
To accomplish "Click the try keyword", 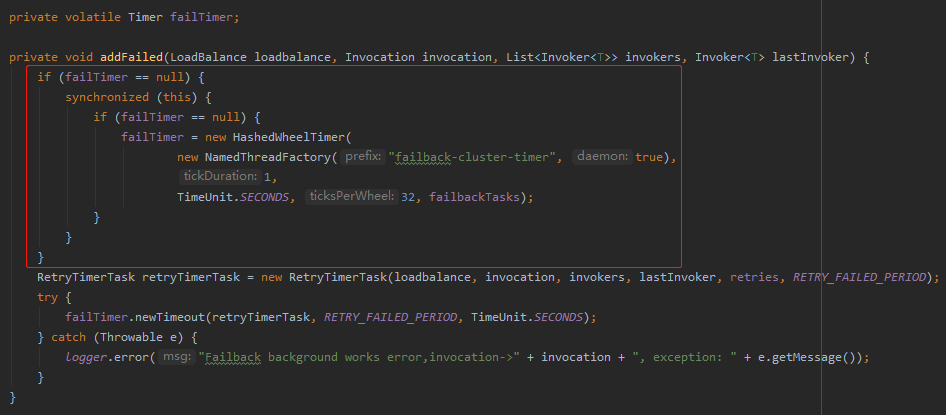I will (x=47, y=297).
